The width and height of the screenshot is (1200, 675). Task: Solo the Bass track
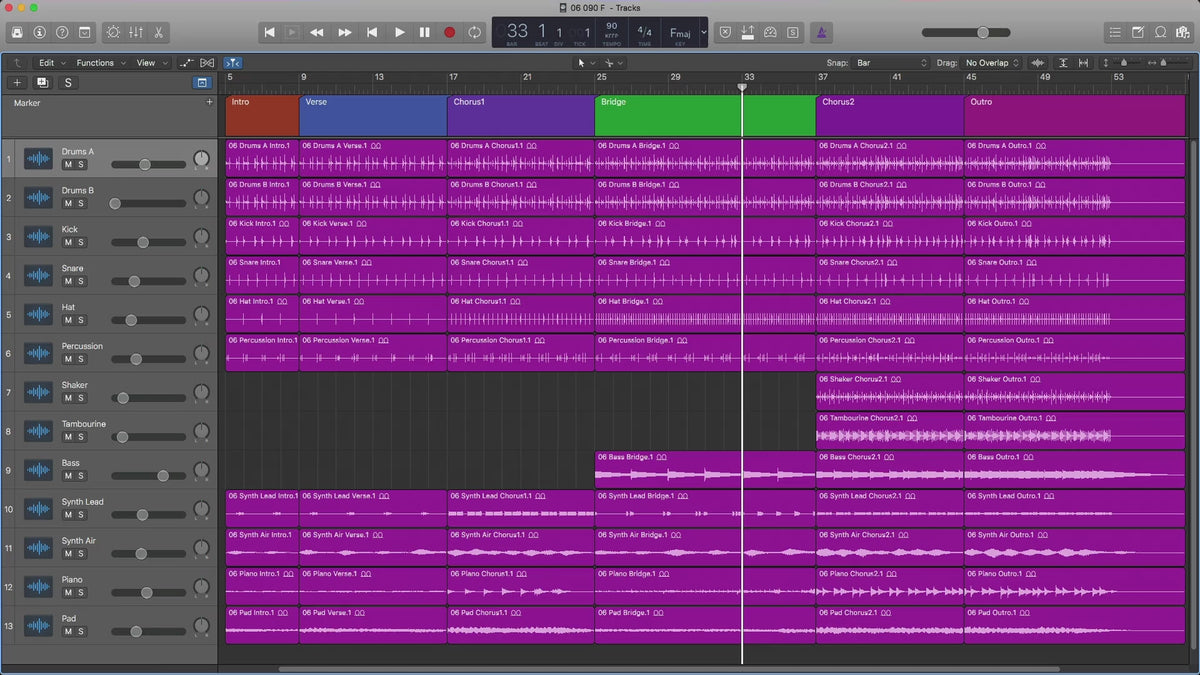point(81,476)
